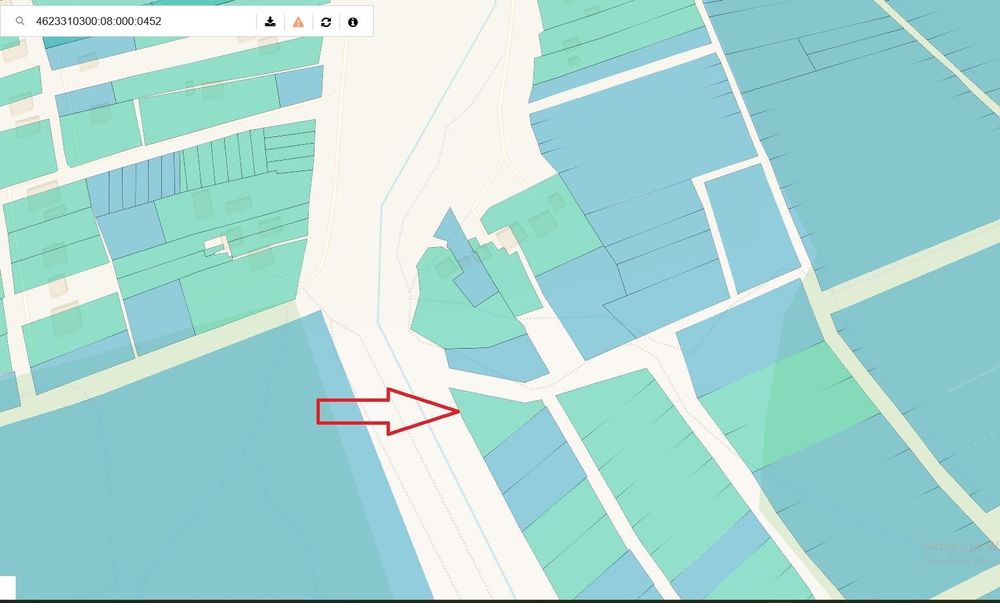
Task: Click the beige building footprint near the map center
Action: pos(508,238)
